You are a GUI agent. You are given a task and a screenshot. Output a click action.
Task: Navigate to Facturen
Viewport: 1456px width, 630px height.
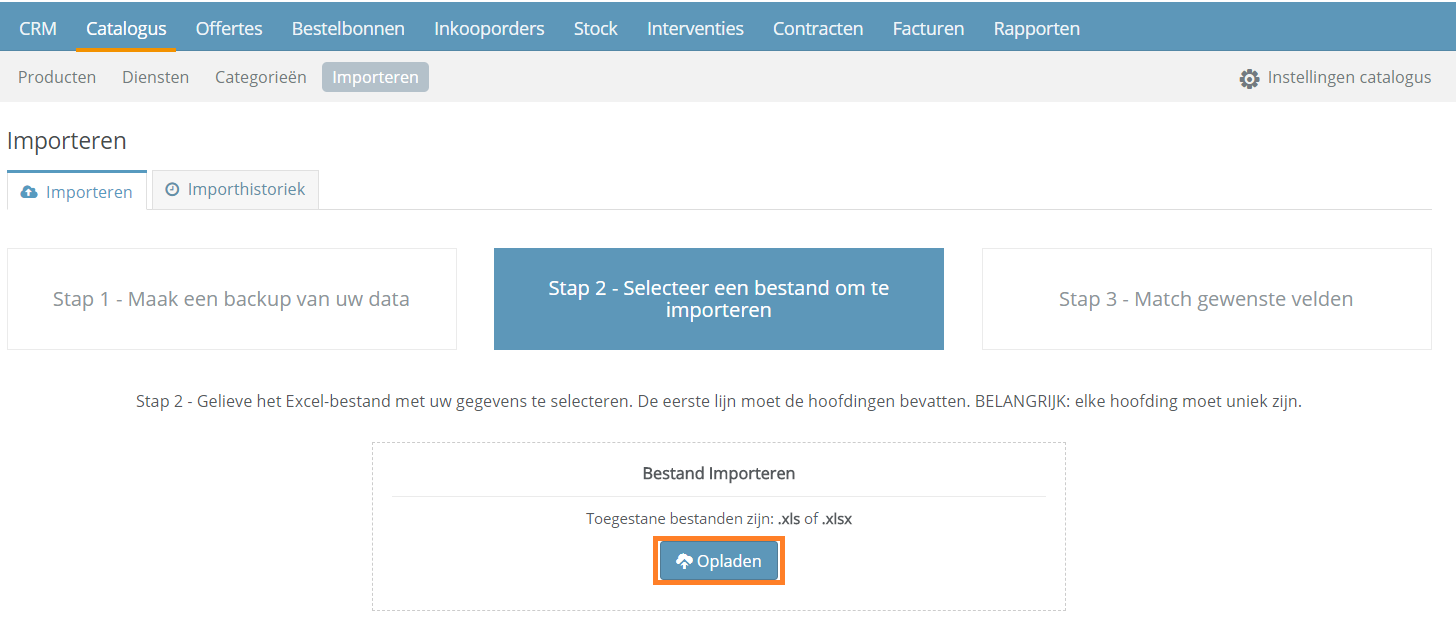point(929,29)
